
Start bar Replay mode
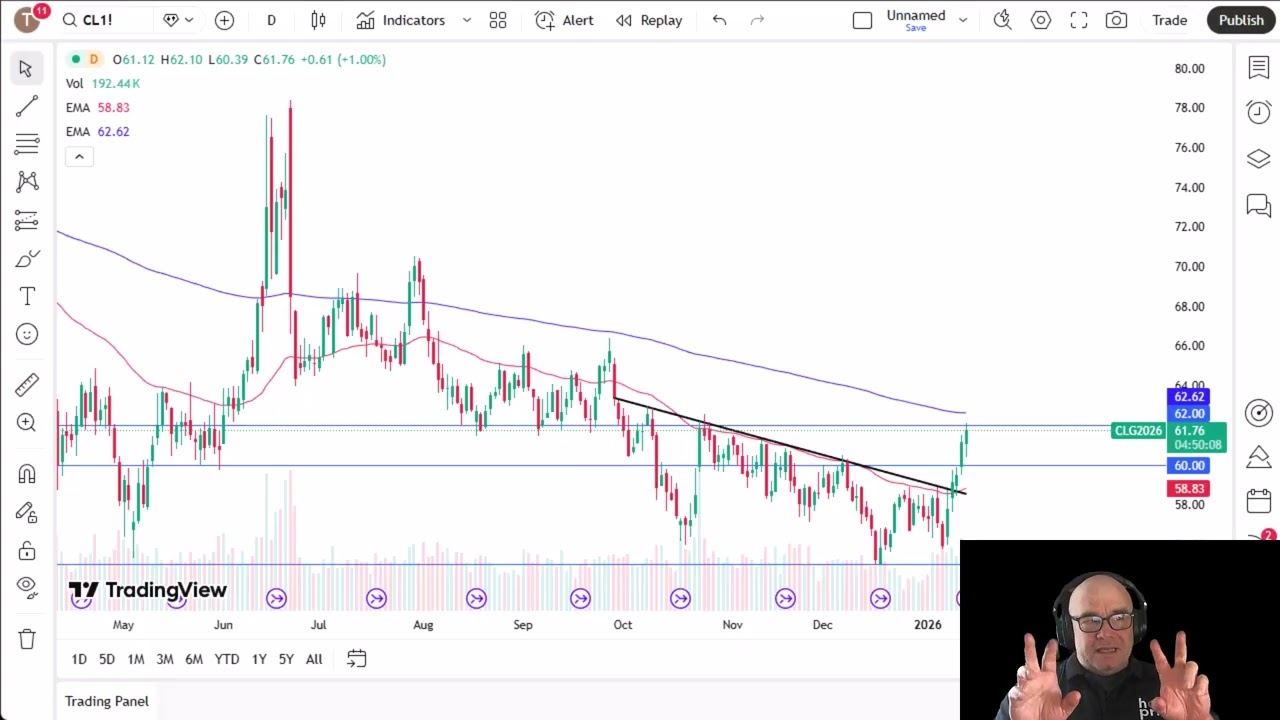(649, 20)
